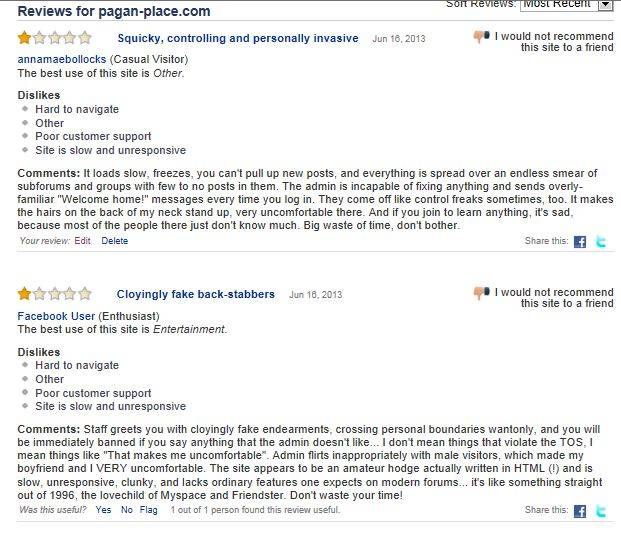621x535 pixels.
Task: Open the 'Squicky, controlling and personally invasive' review title
Action: coord(238,38)
